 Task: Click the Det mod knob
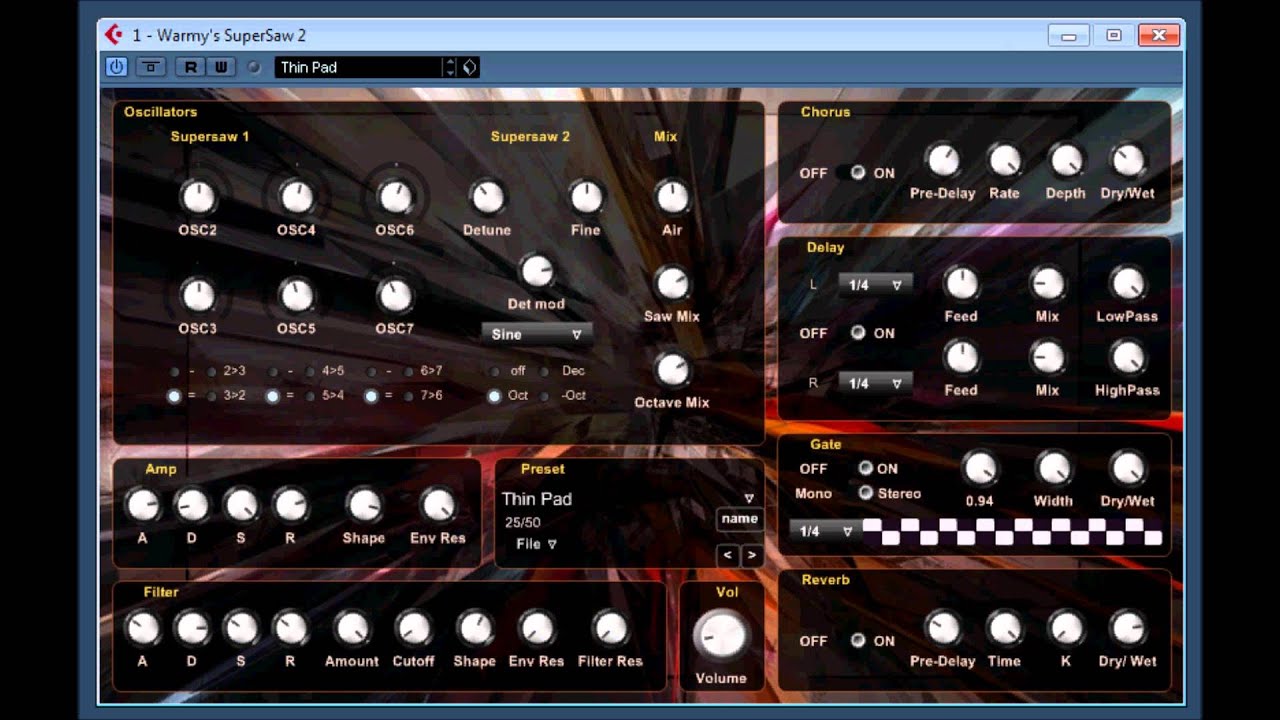pos(537,271)
